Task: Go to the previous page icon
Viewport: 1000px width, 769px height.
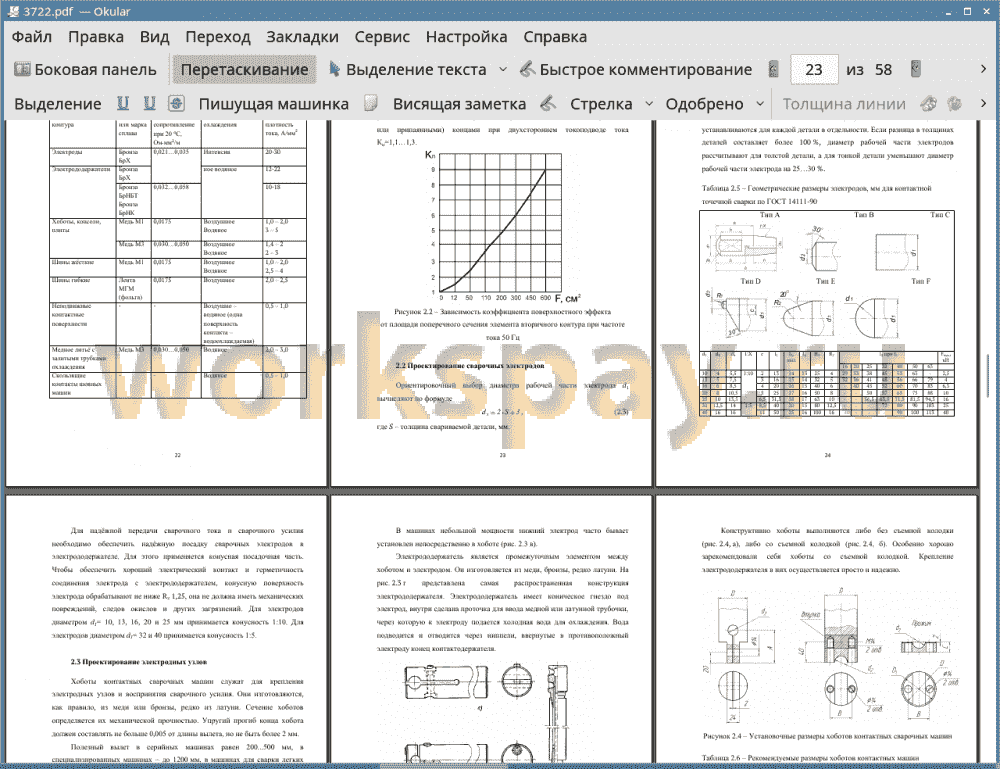Action: coord(773,69)
